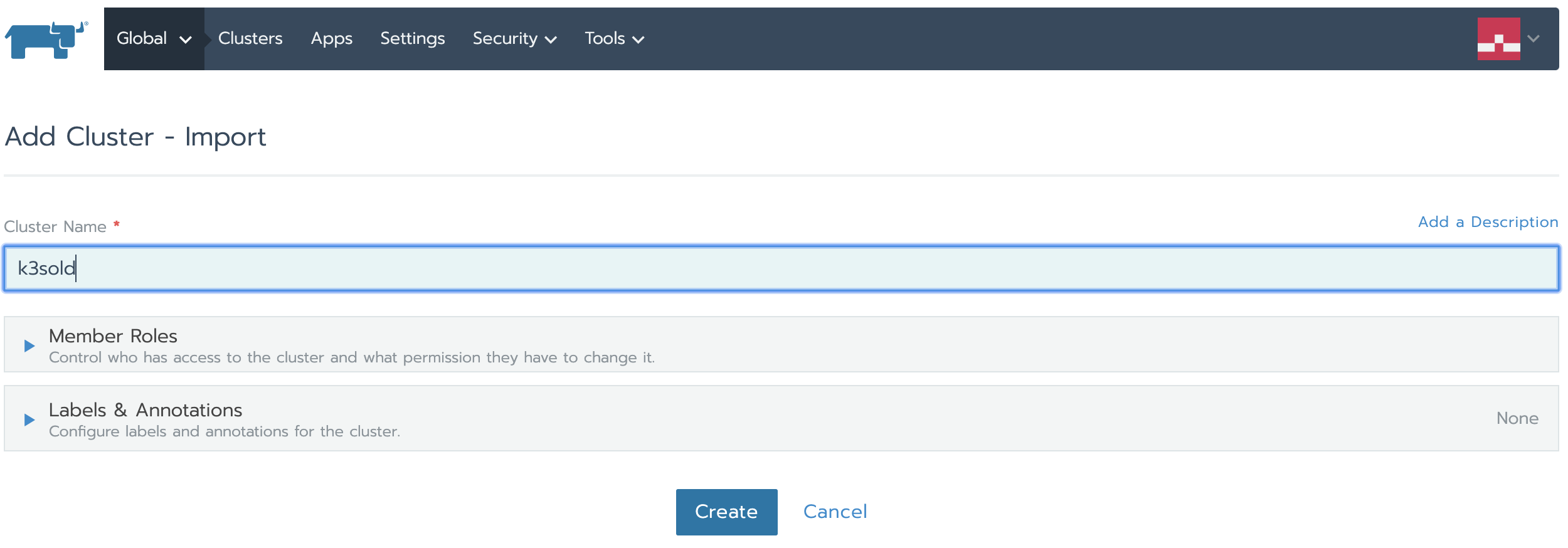Image resolution: width=1568 pixels, height=548 pixels.
Task: Click the Cancel link
Action: coord(835,512)
